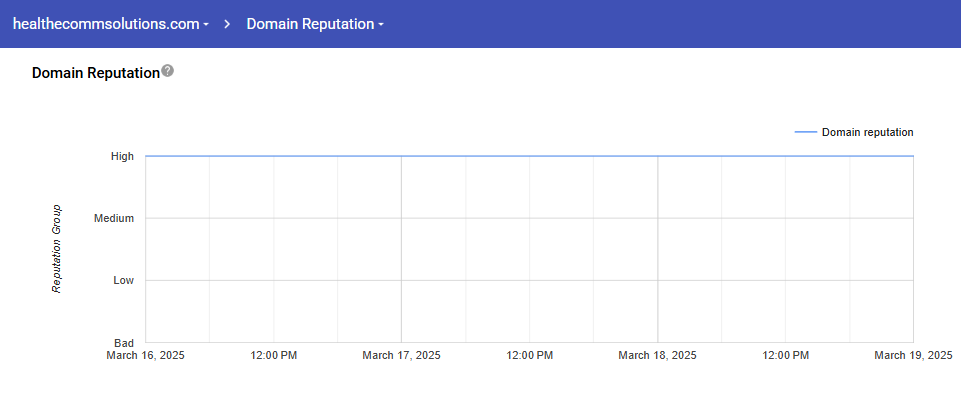Select the Domain reputation legend label
Screen dimensions: 961x403
(x=867, y=132)
